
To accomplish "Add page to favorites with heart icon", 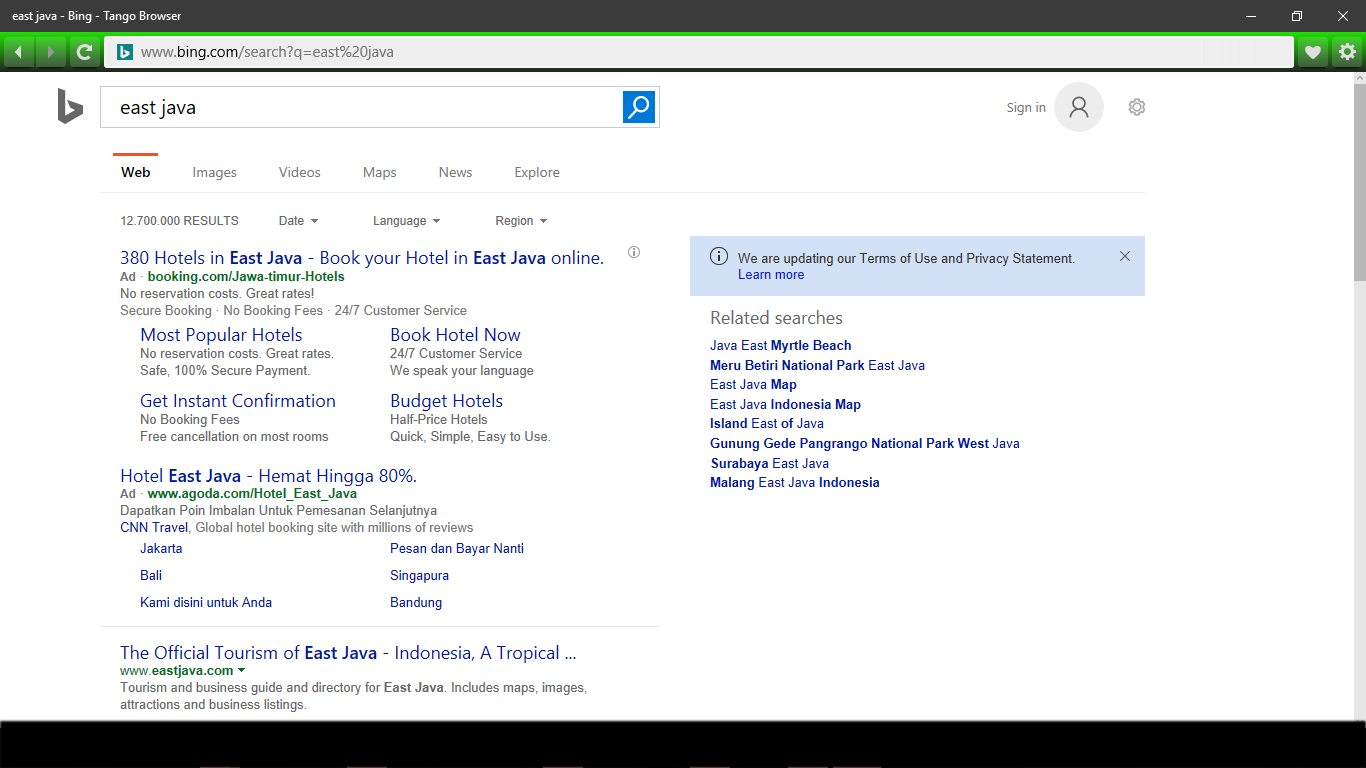I will (1313, 52).
